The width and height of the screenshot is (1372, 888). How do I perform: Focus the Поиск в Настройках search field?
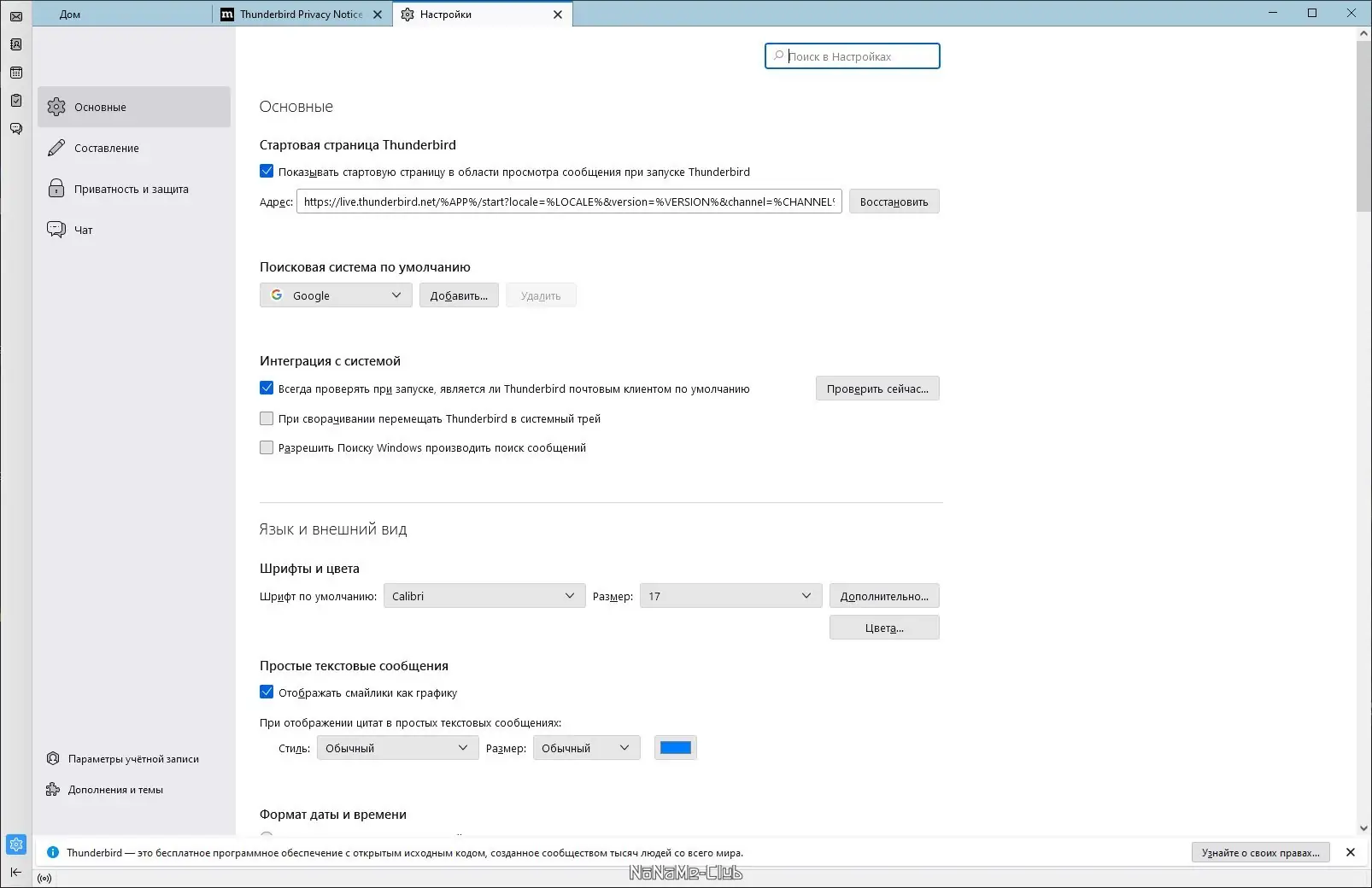(853, 56)
